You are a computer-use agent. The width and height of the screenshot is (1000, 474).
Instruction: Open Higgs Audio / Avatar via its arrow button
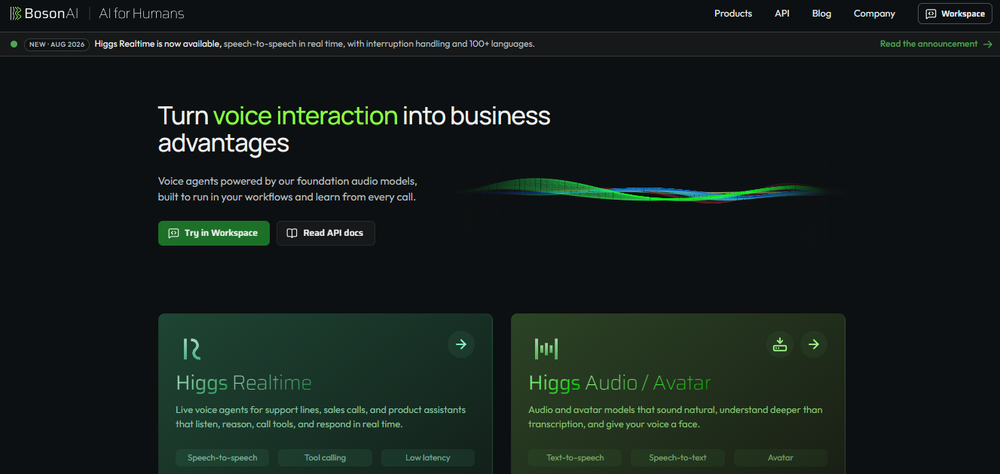tap(814, 344)
